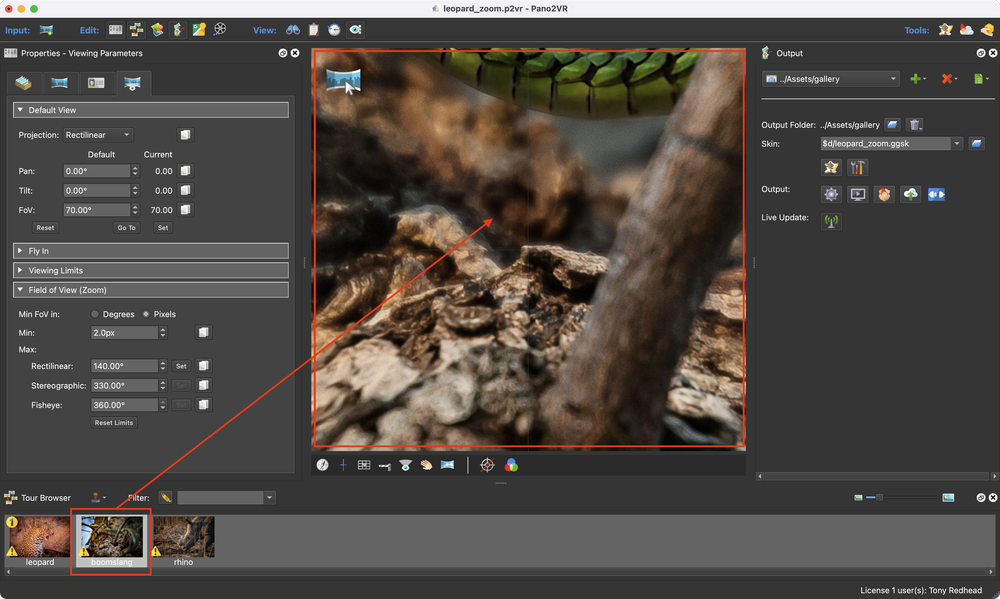Click the green plus add output icon
This screenshot has width=1000, height=599.
(x=914, y=79)
